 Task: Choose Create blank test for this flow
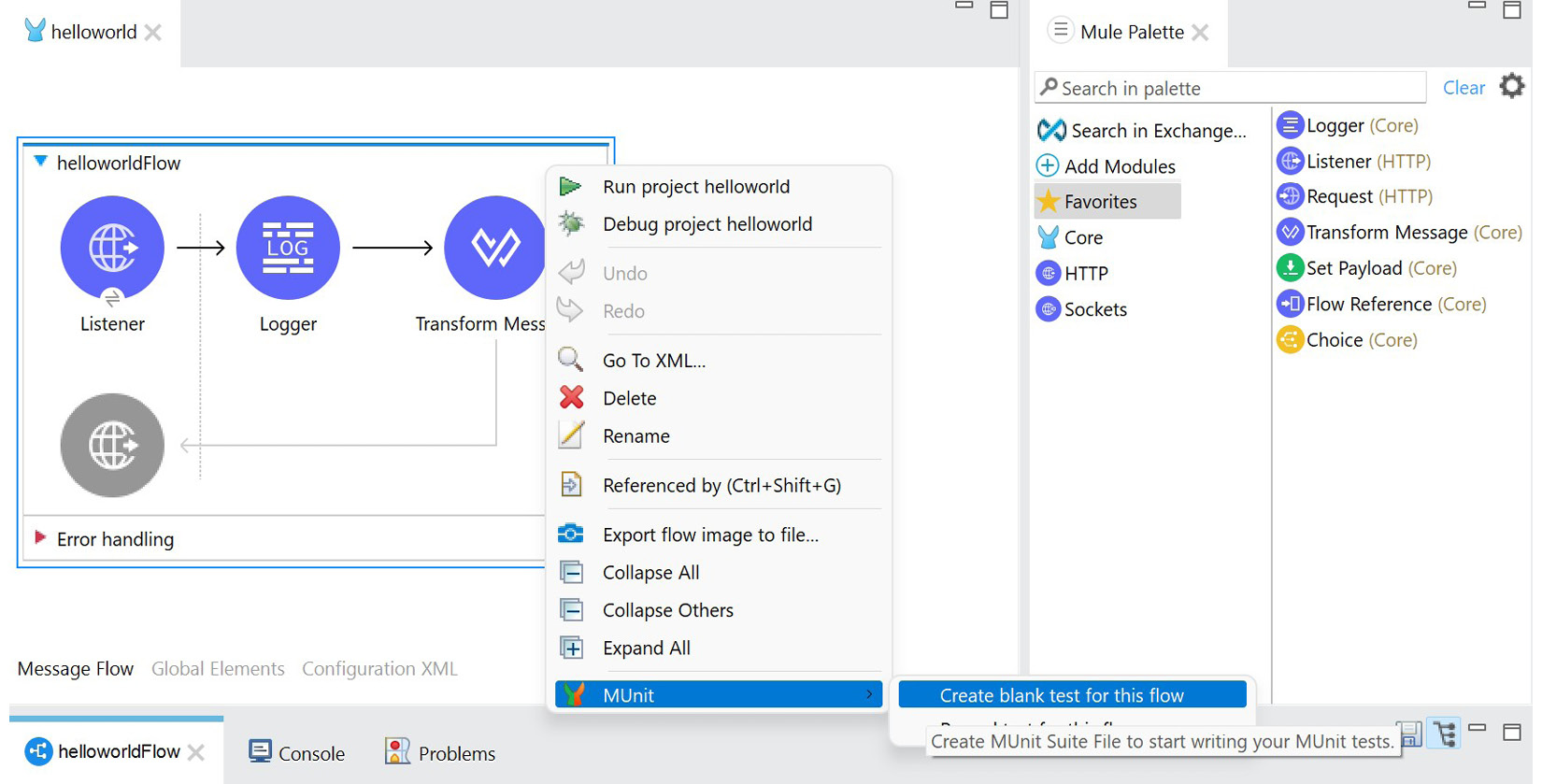pos(1072,694)
